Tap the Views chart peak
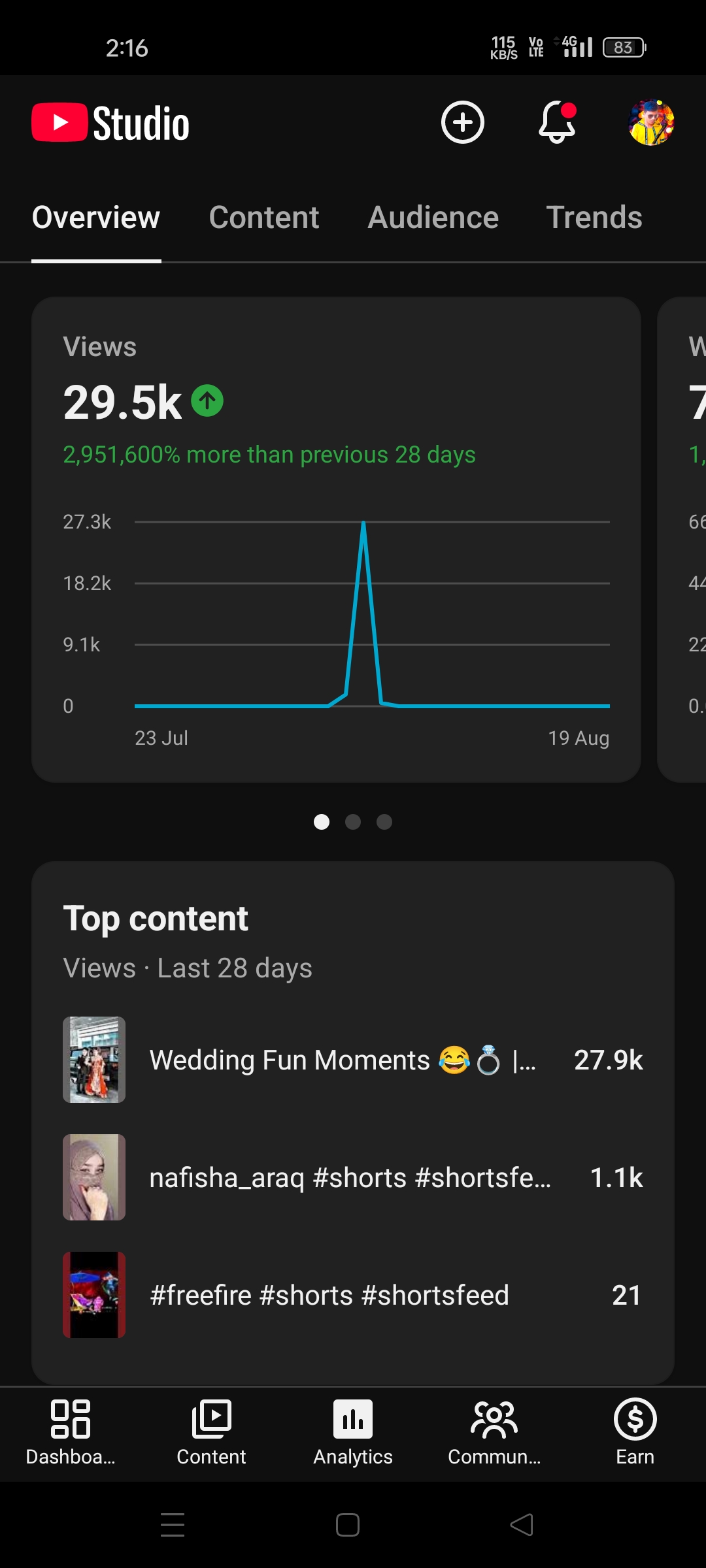Viewport: 706px width, 1568px height. tap(363, 523)
